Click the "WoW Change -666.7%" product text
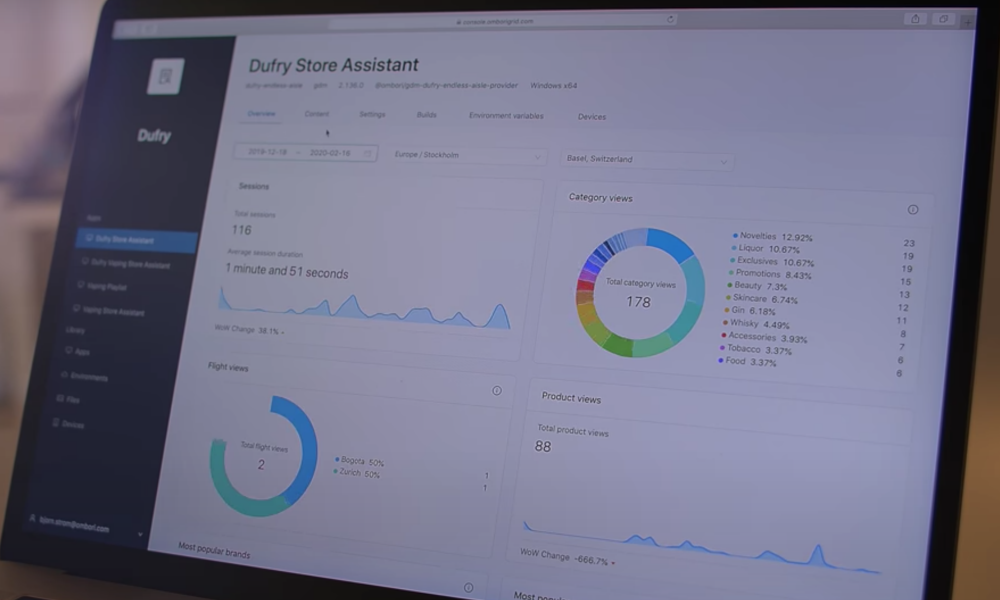1000x600 pixels. coord(565,557)
